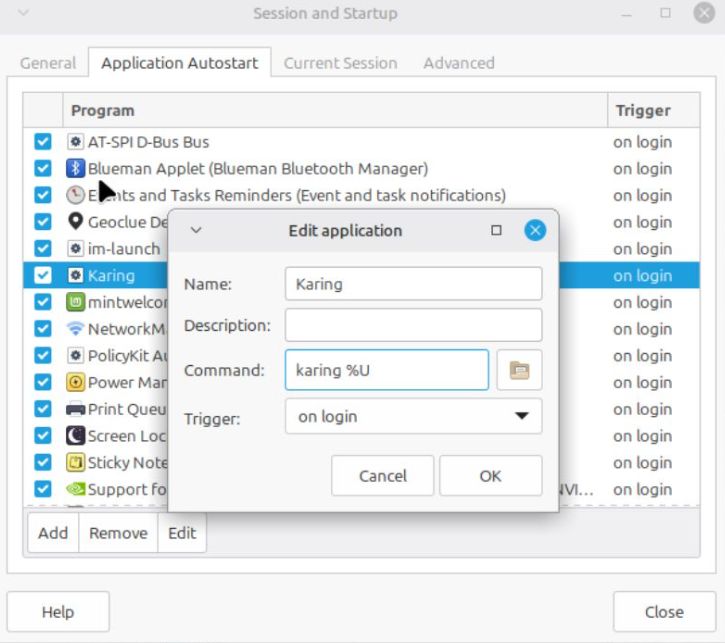This screenshot has width=725, height=643.
Task: Click the Sticky Notes yellow icon
Action: pyautogui.click(x=75, y=462)
